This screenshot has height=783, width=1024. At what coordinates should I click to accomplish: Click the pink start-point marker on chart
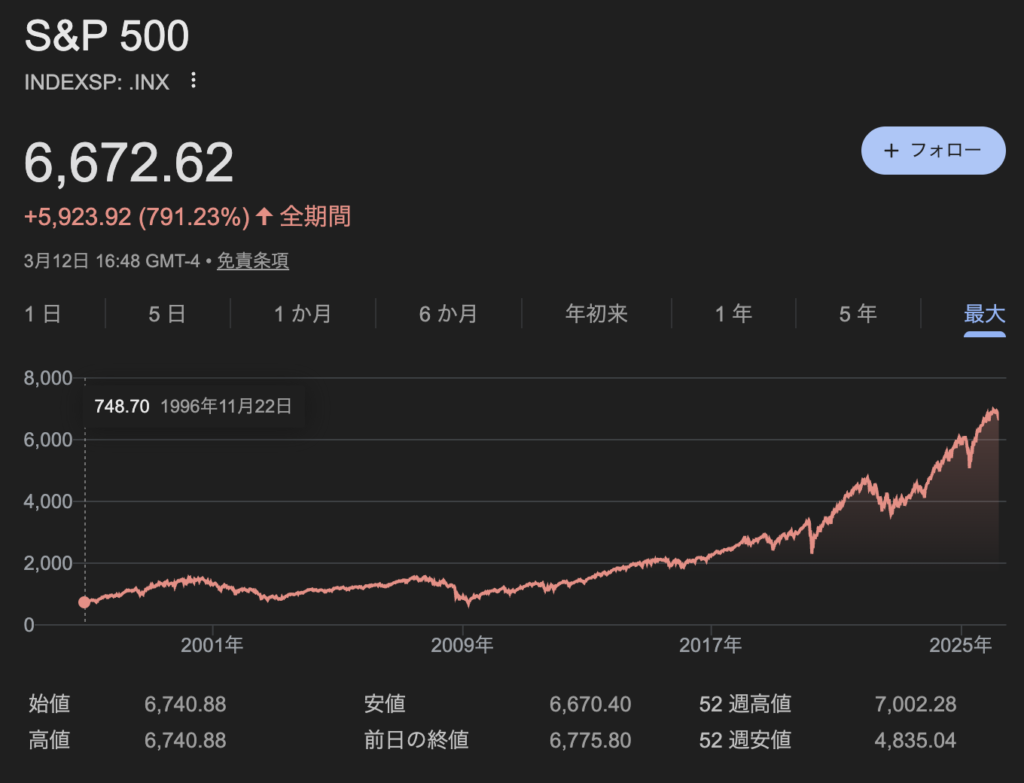[84, 602]
